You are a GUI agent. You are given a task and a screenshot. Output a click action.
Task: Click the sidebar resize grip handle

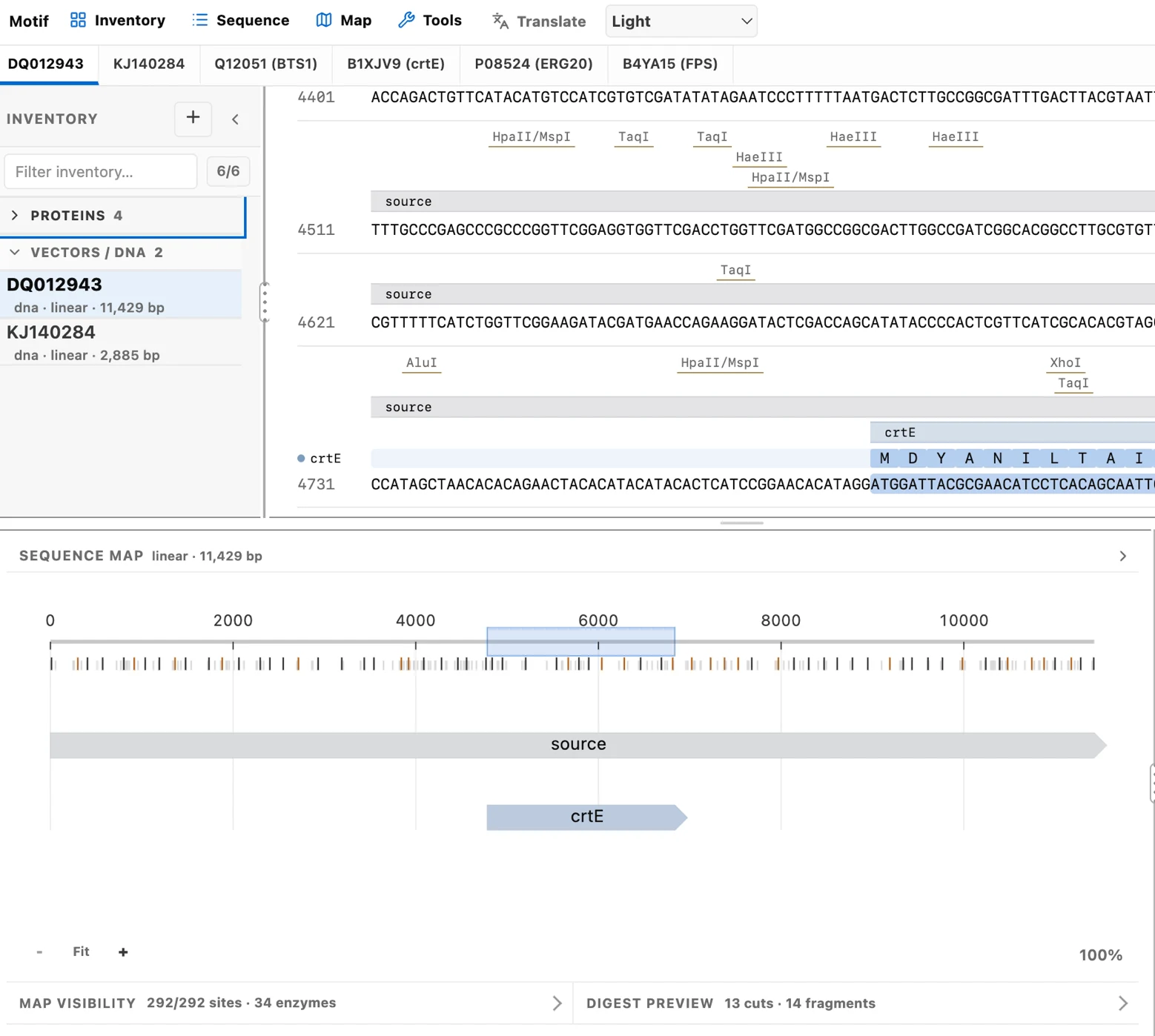click(265, 302)
